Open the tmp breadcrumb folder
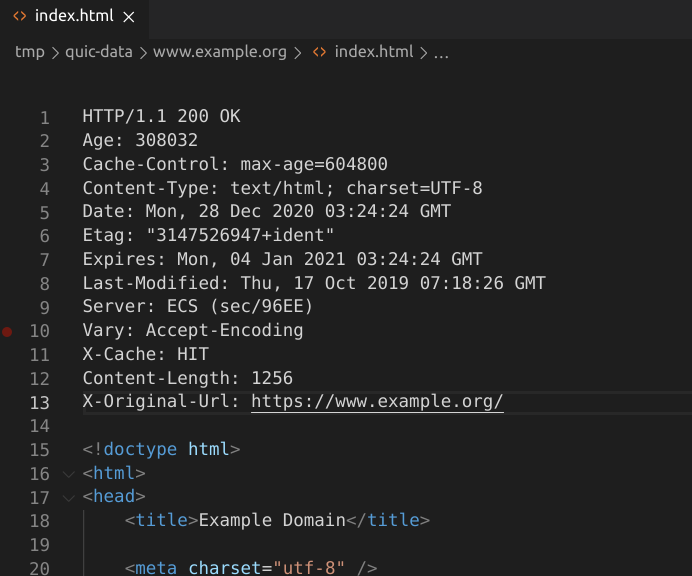Image resolution: width=692 pixels, height=576 pixels. pos(30,52)
